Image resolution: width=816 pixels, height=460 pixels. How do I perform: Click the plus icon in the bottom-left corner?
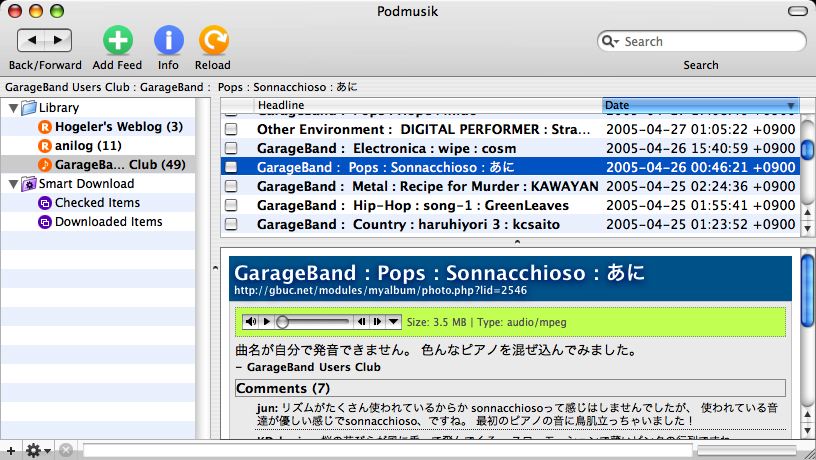(x=10, y=450)
